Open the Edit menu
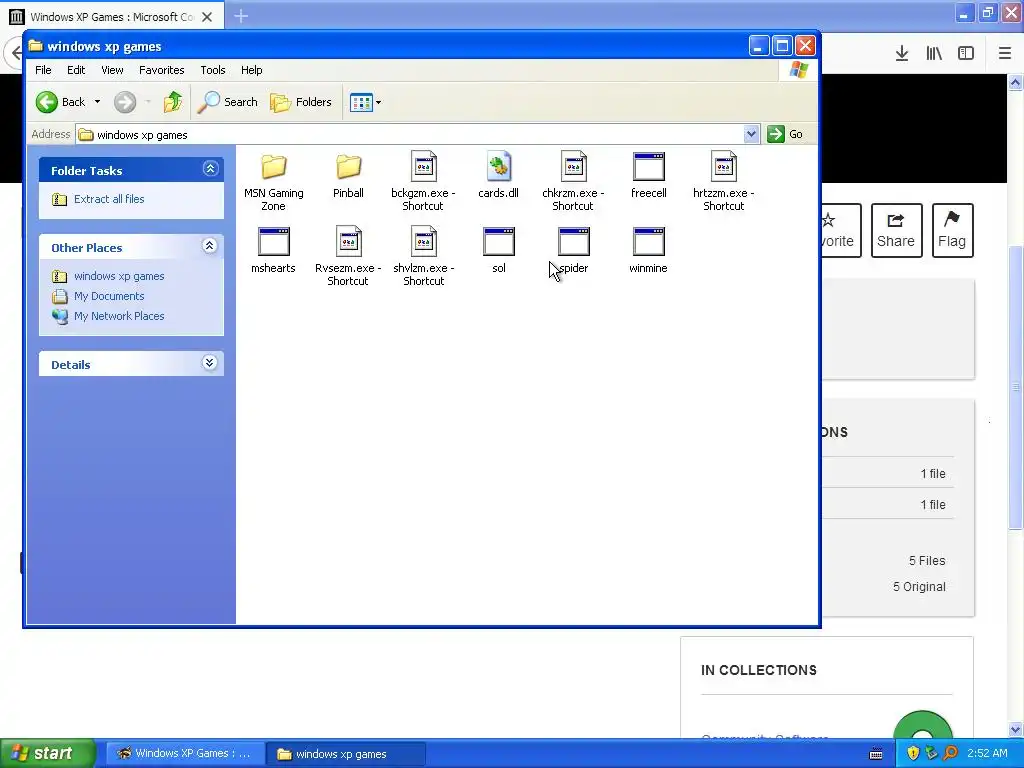The width and height of the screenshot is (1024, 768). pos(76,70)
